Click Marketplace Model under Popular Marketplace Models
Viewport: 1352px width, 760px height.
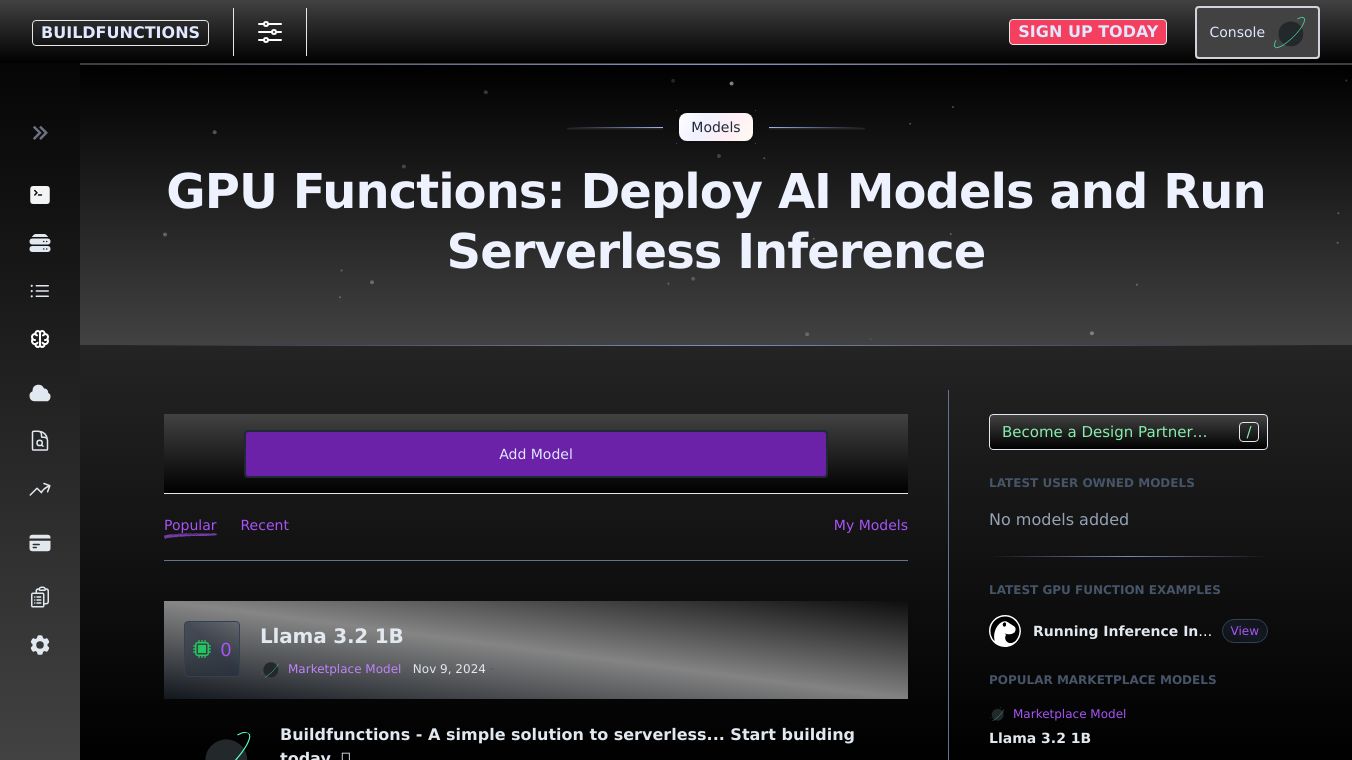(x=1069, y=714)
